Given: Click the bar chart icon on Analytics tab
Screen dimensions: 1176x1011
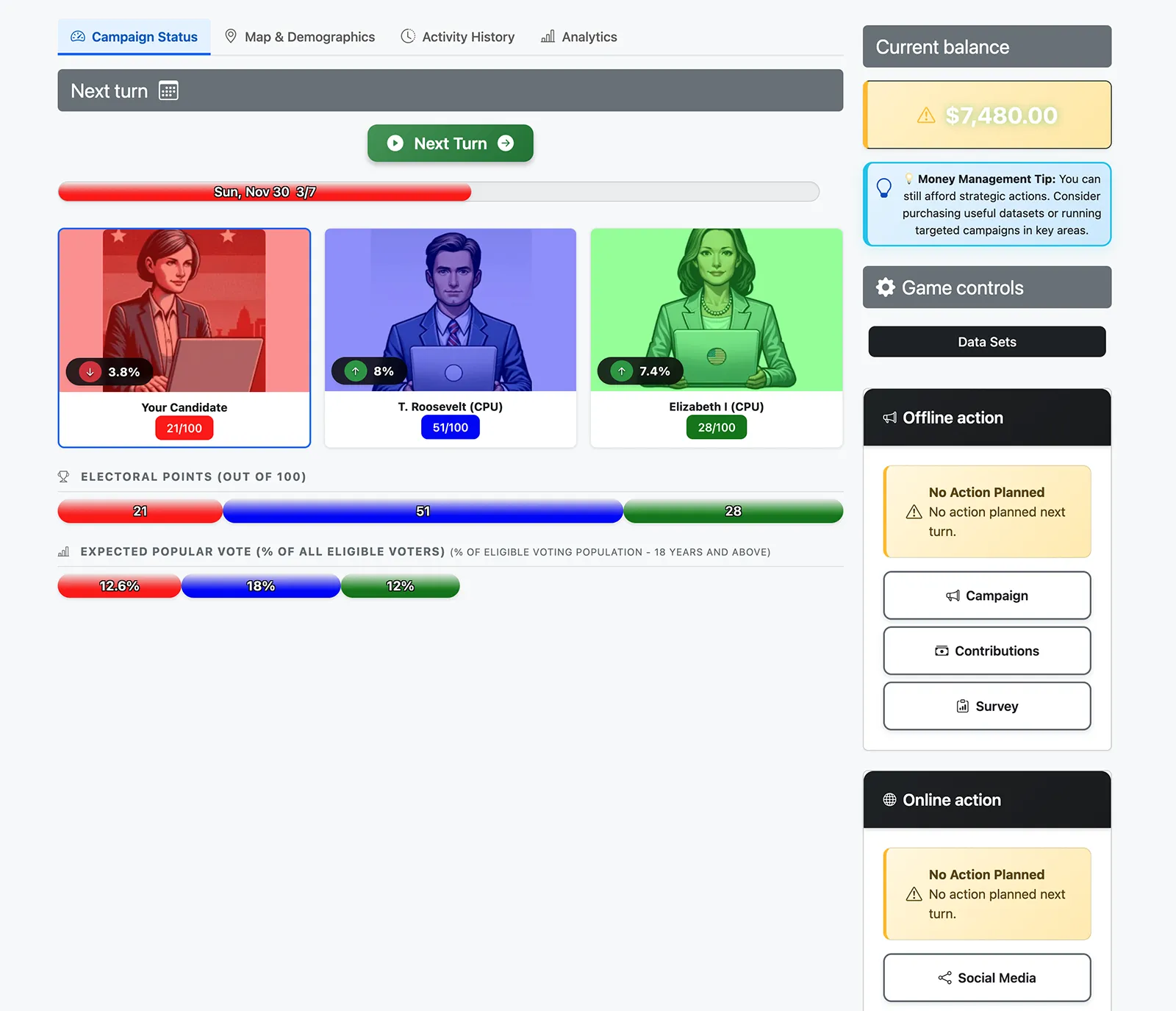Looking at the screenshot, I should point(548,37).
